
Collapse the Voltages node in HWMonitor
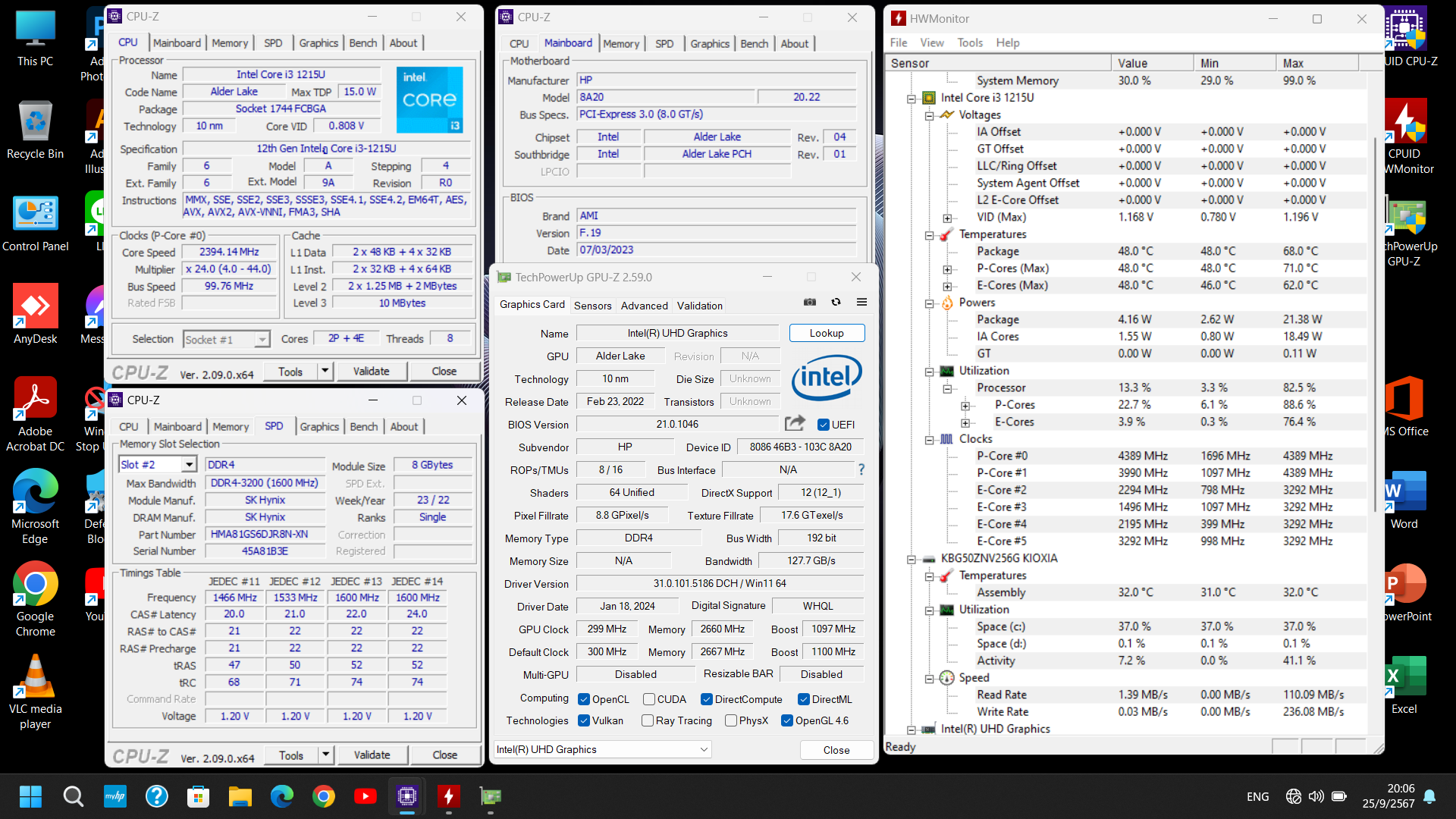point(929,115)
